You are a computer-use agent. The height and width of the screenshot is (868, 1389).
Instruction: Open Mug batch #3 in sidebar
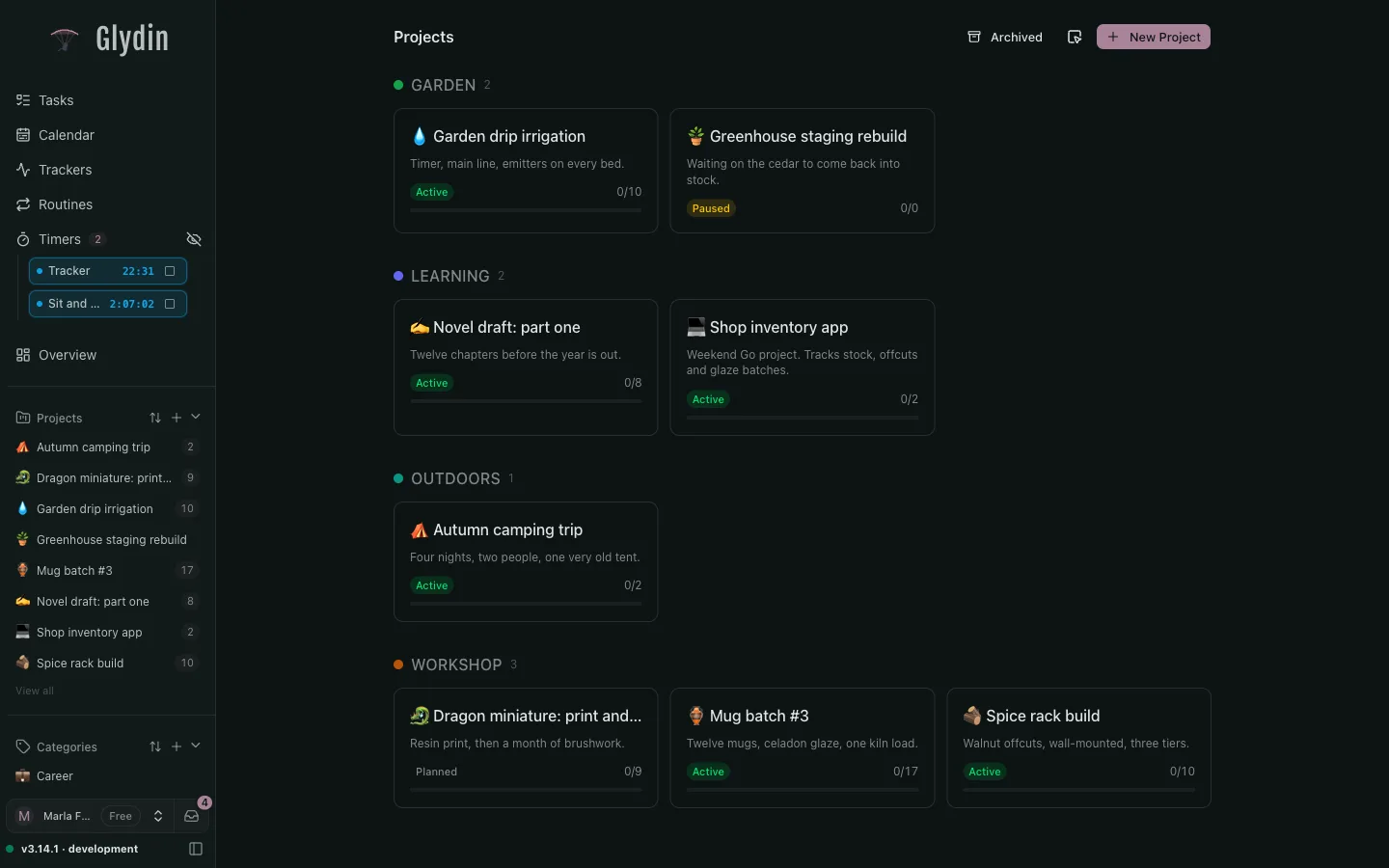click(x=107, y=571)
